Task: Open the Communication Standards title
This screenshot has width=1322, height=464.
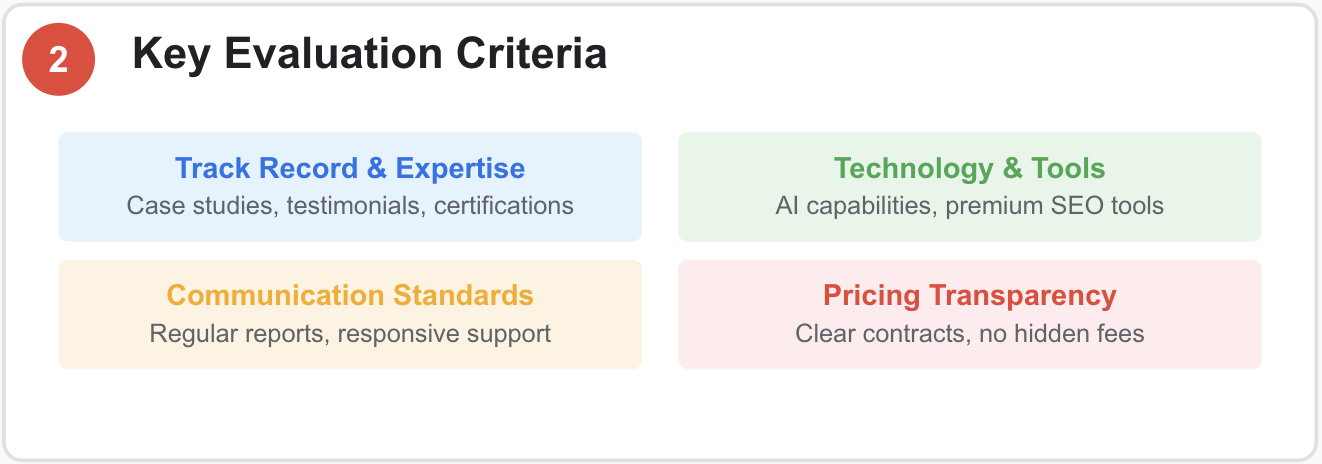Action: [x=350, y=296]
